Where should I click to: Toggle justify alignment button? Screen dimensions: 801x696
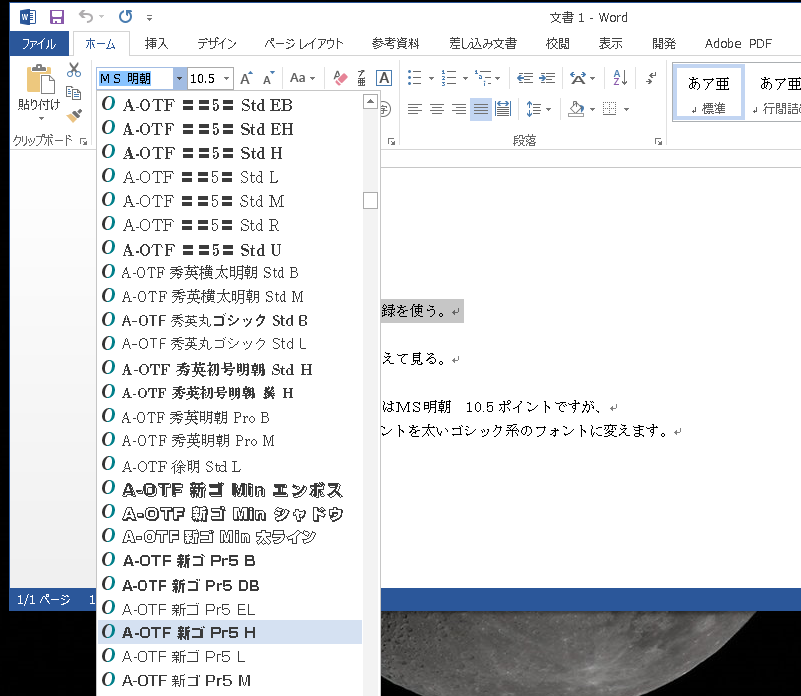(x=481, y=109)
